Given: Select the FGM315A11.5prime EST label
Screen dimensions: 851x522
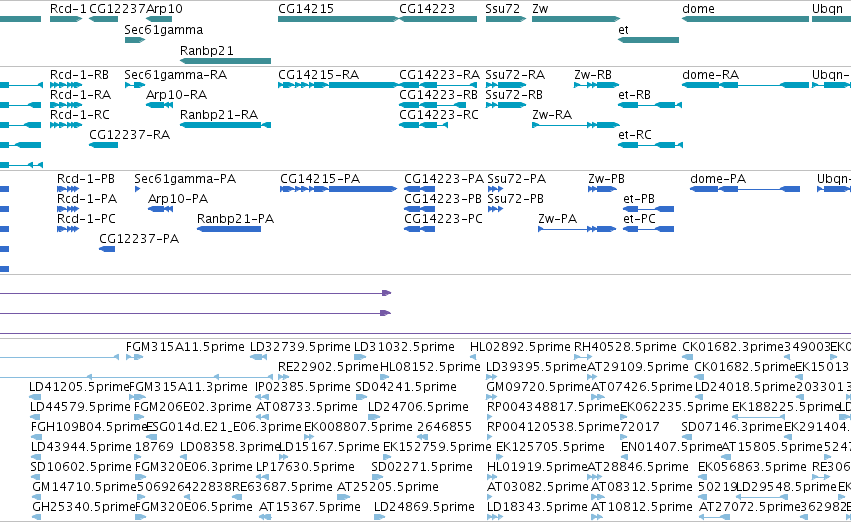Looking at the screenshot, I should (x=185, y=347).
